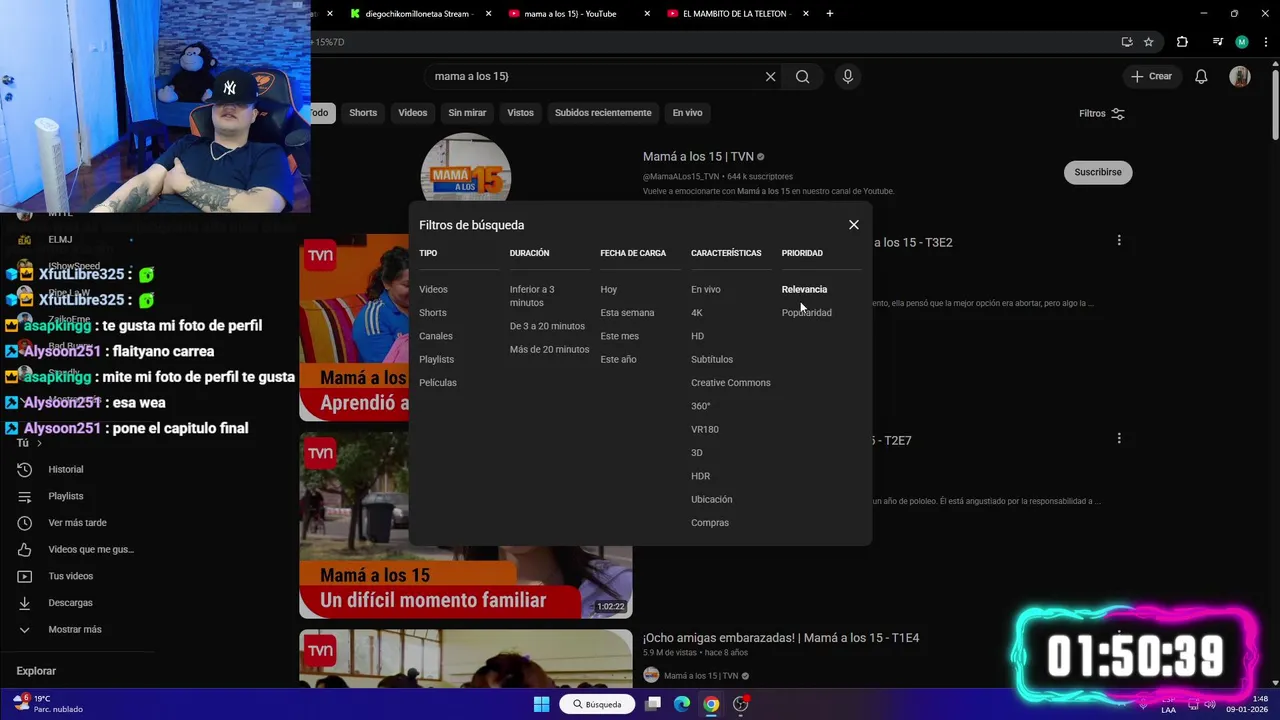Viewport: 1280px width, 720px height.
Task: Sort results by Popularidad
Action: 807,313
